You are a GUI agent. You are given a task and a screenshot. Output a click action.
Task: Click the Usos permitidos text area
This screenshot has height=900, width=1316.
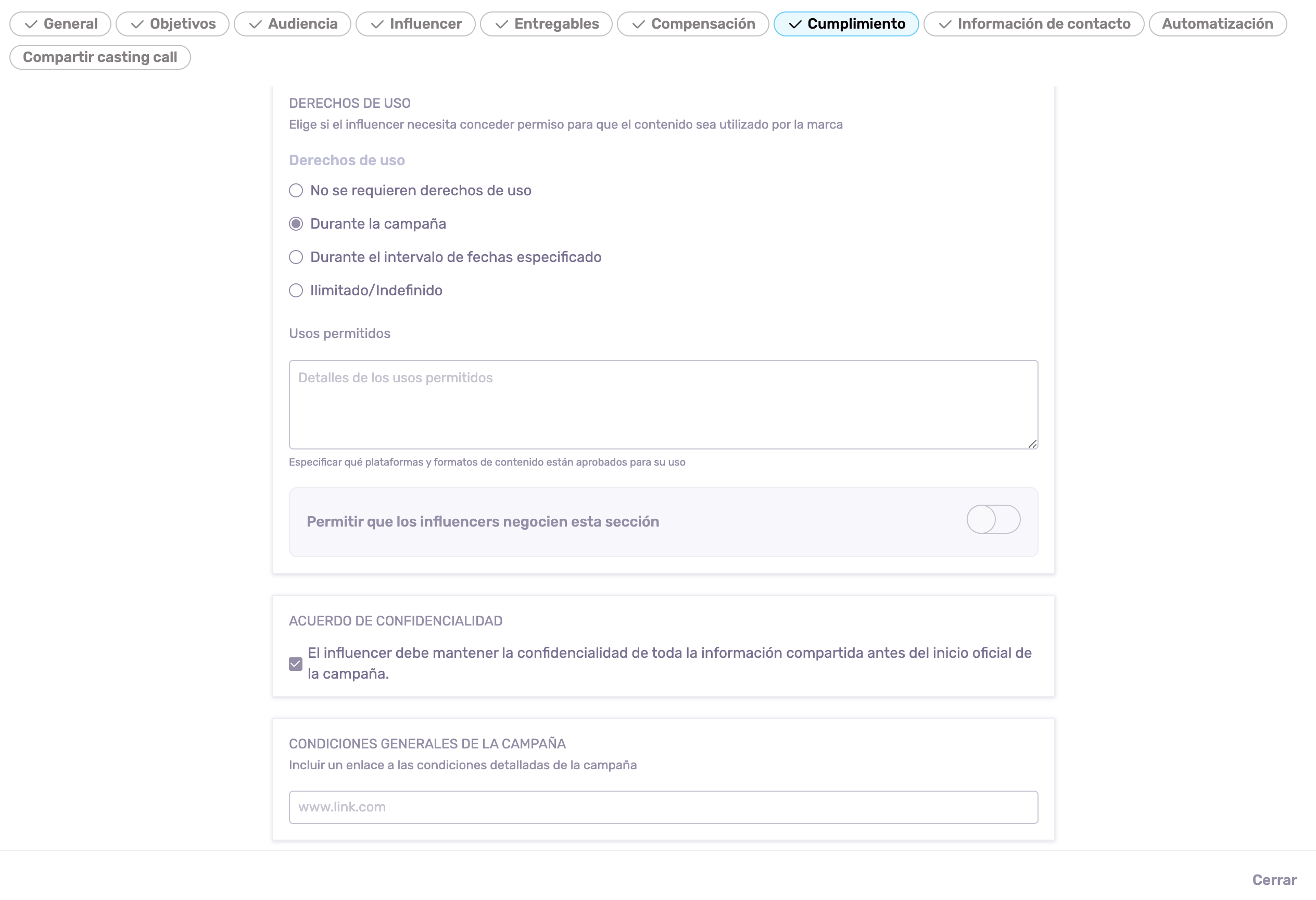[x=663, y=404]
